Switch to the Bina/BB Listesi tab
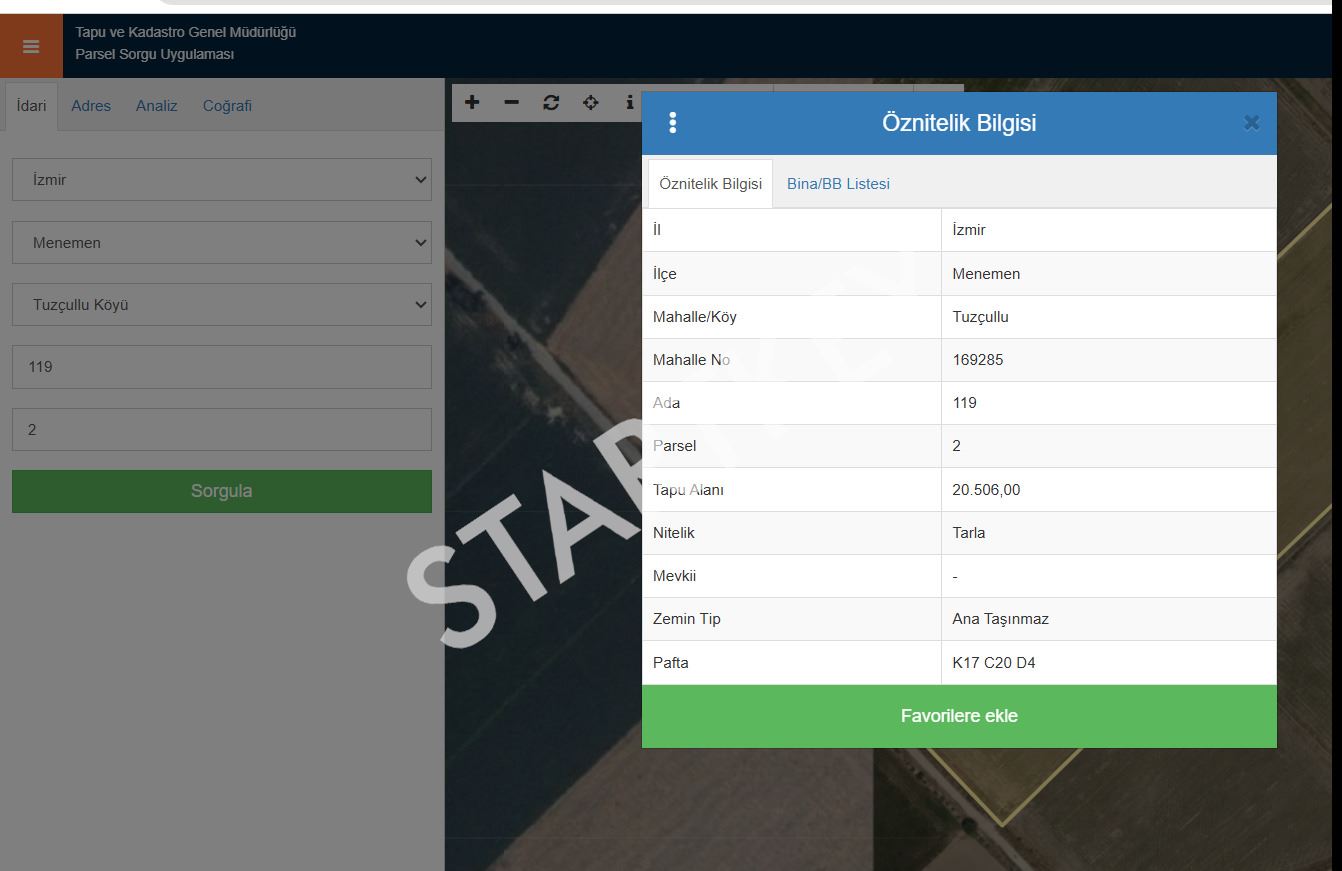Viewport: 1342px width, 871px height. tap(838, 184)
